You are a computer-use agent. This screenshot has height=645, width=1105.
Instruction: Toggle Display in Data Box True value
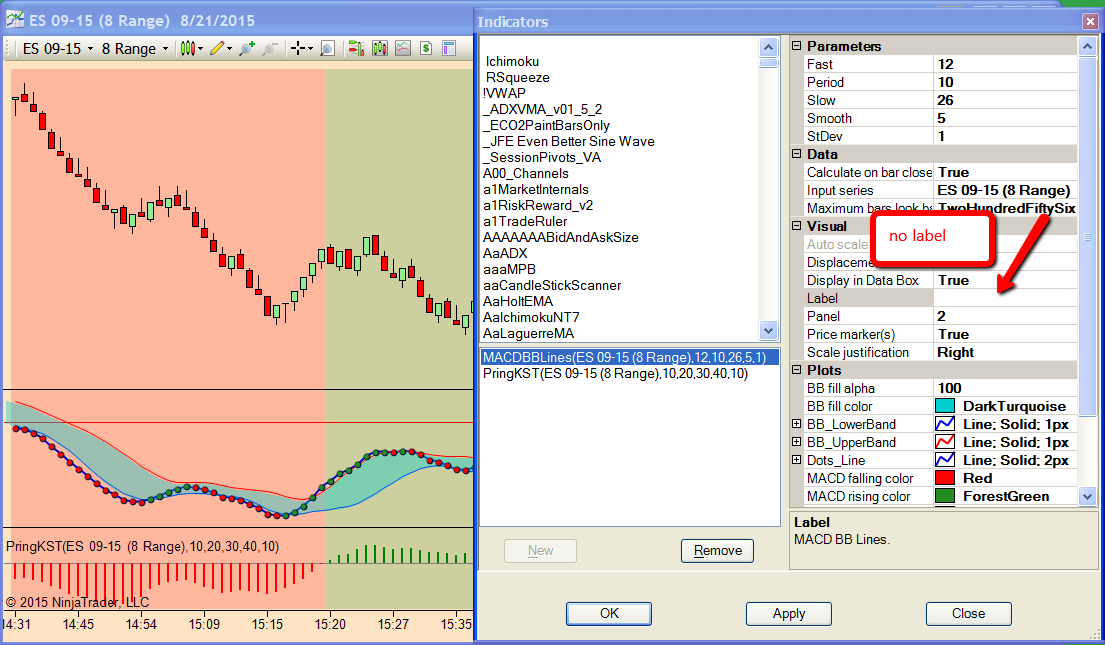click(x=1005, y=280)
